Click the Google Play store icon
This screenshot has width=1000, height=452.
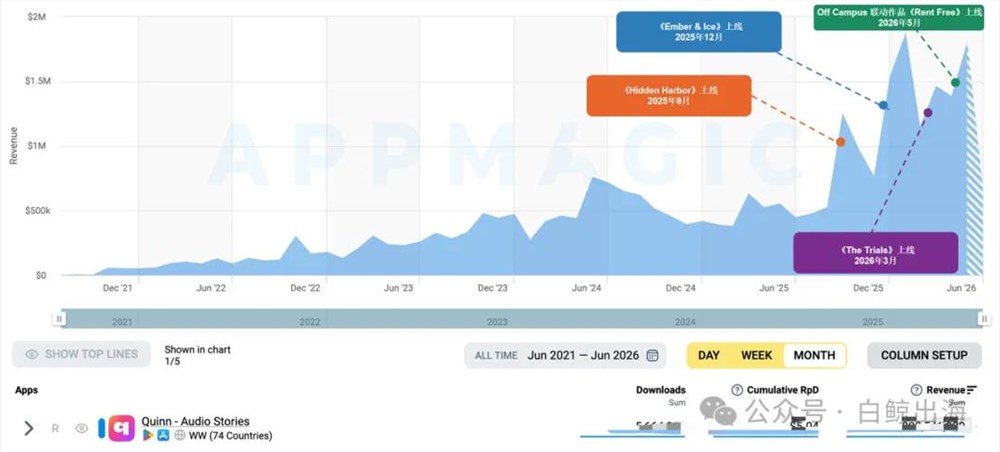tap(147, 435)
